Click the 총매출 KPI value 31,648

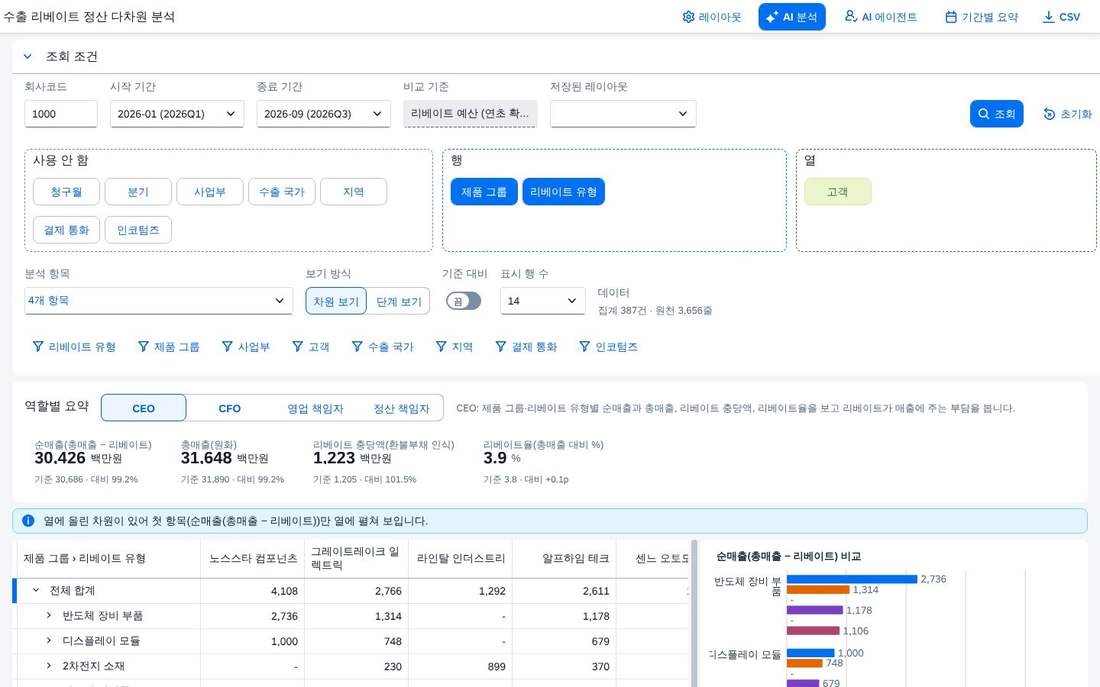click(206, 458)
